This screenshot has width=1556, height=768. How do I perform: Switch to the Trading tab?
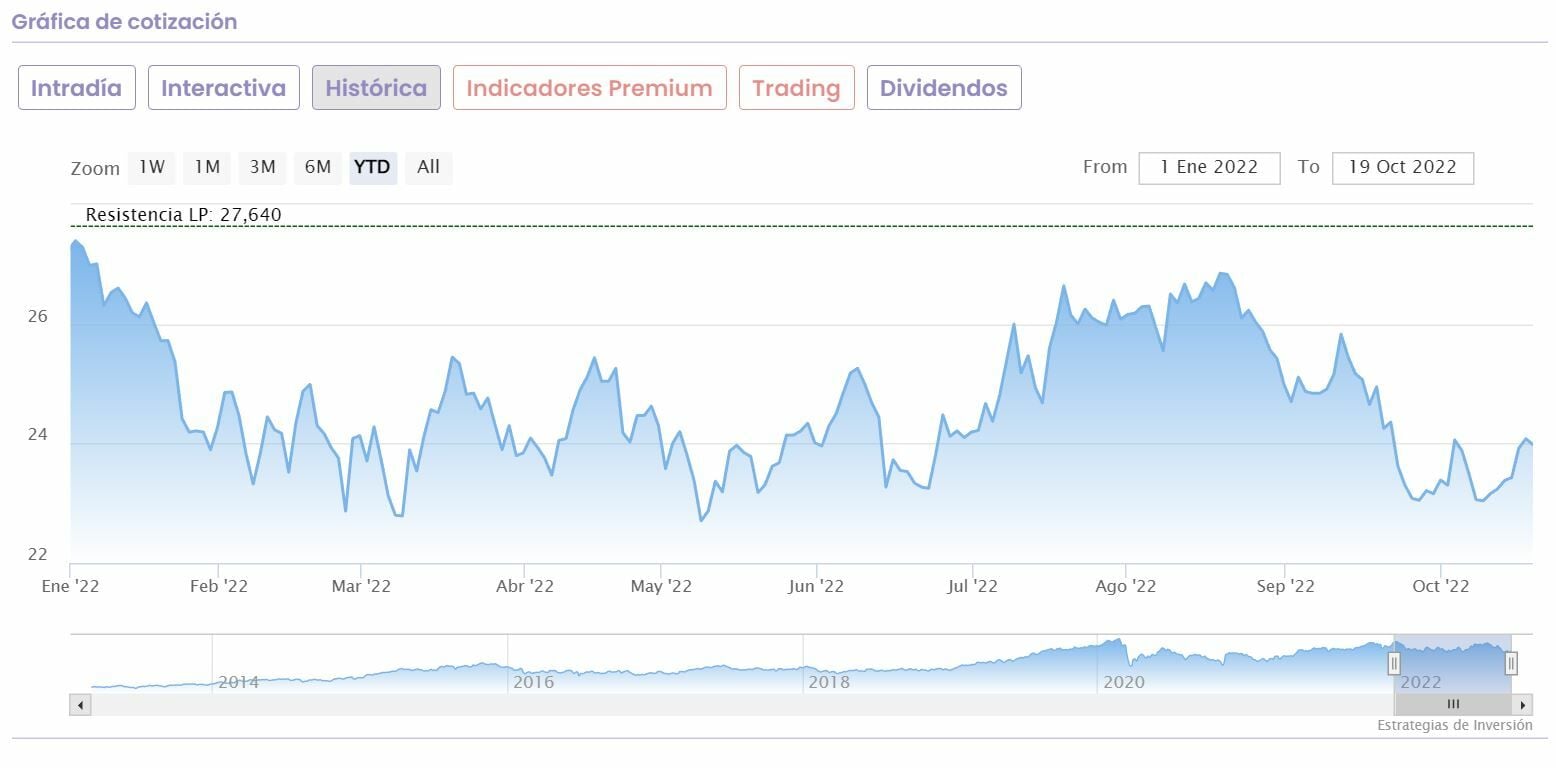(x=796, y=88)
